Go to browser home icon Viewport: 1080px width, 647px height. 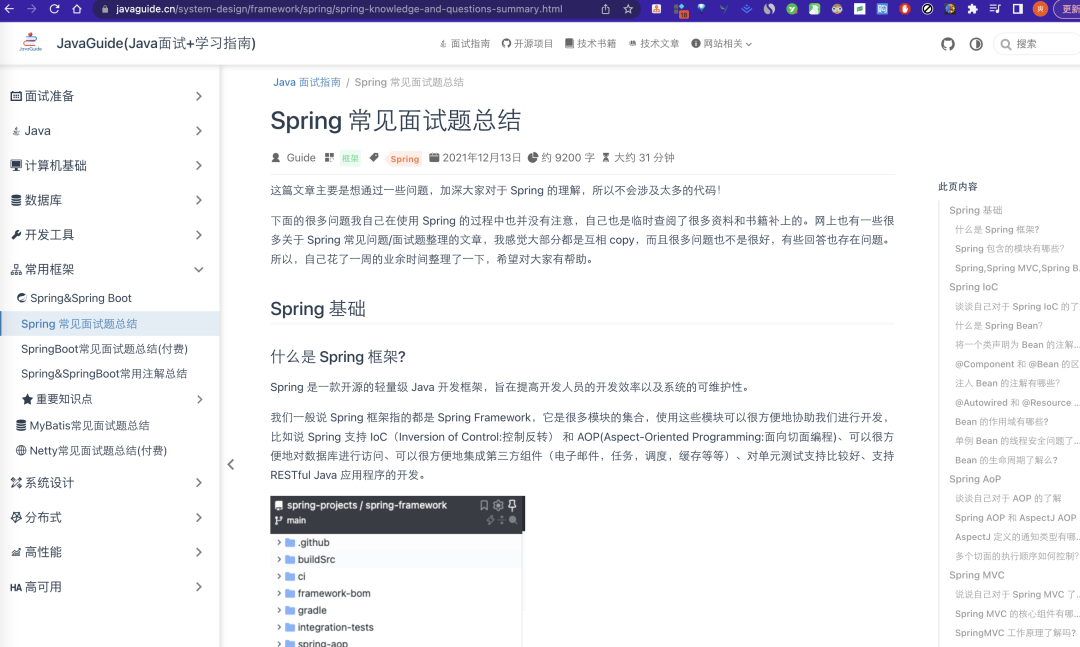tap(77, 9)
